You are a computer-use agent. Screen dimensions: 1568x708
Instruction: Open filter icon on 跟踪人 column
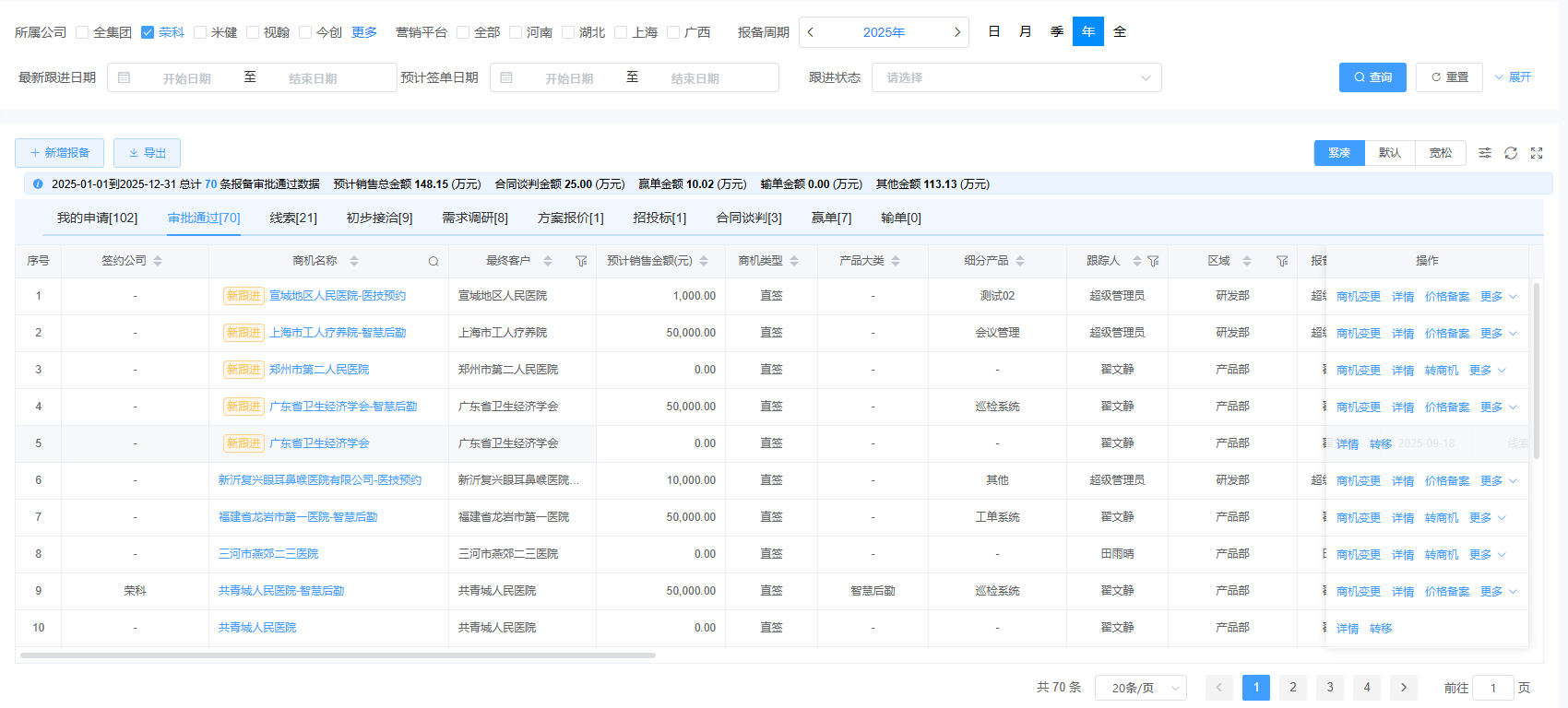point(1153,262)
